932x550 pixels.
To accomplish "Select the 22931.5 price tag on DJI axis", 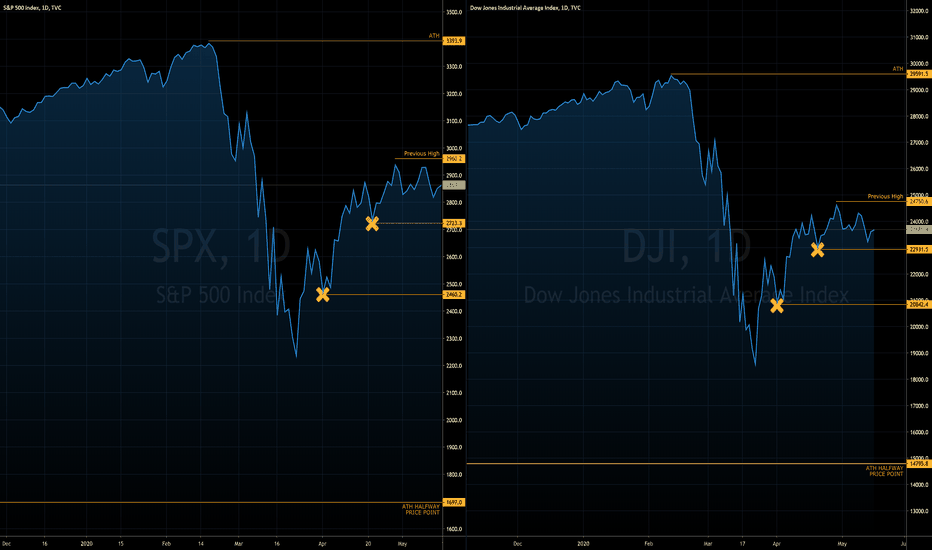I will click(x=919, y=250).
